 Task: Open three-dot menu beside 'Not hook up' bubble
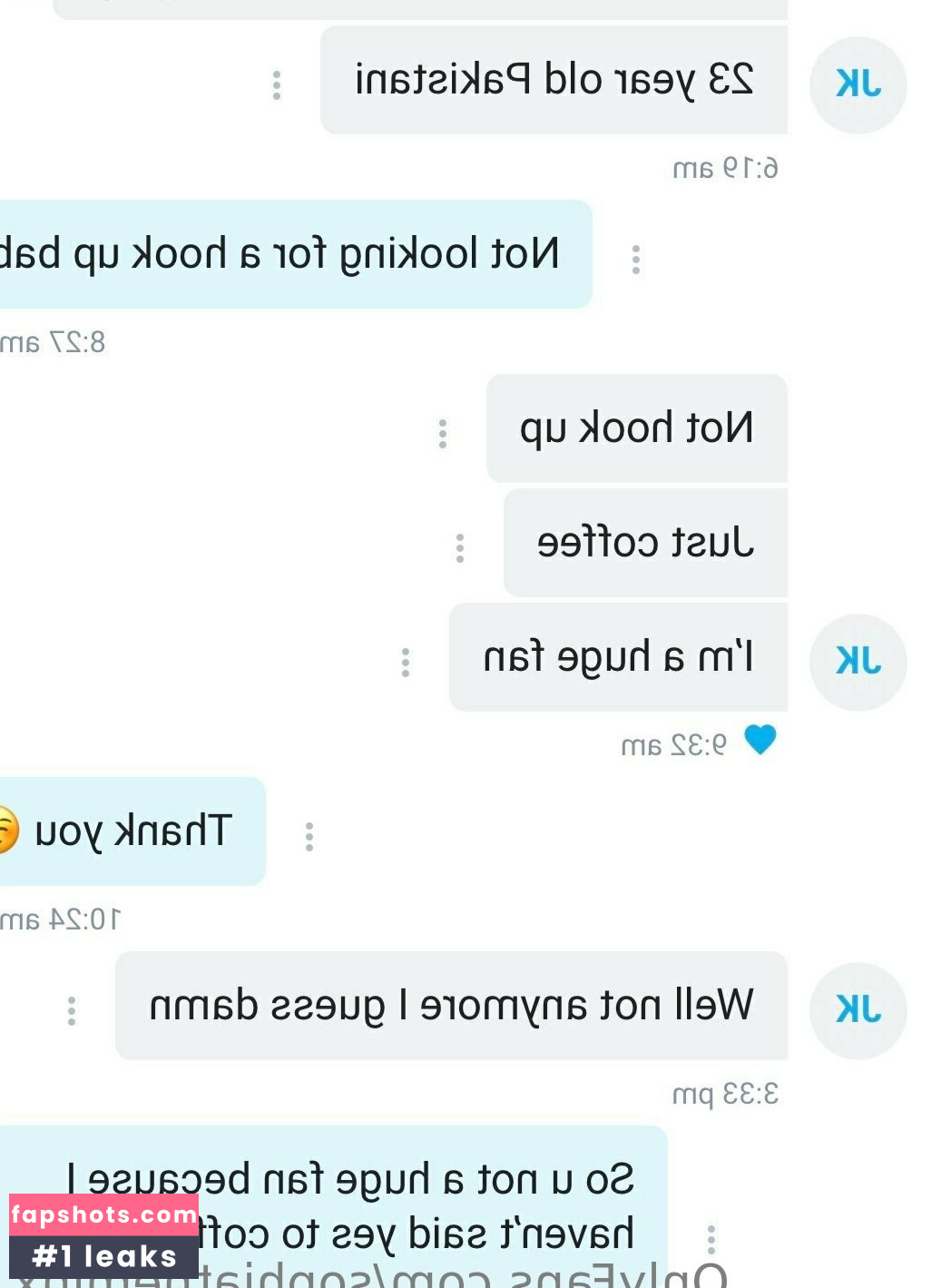pyautogui.click(x=443, y=434)
